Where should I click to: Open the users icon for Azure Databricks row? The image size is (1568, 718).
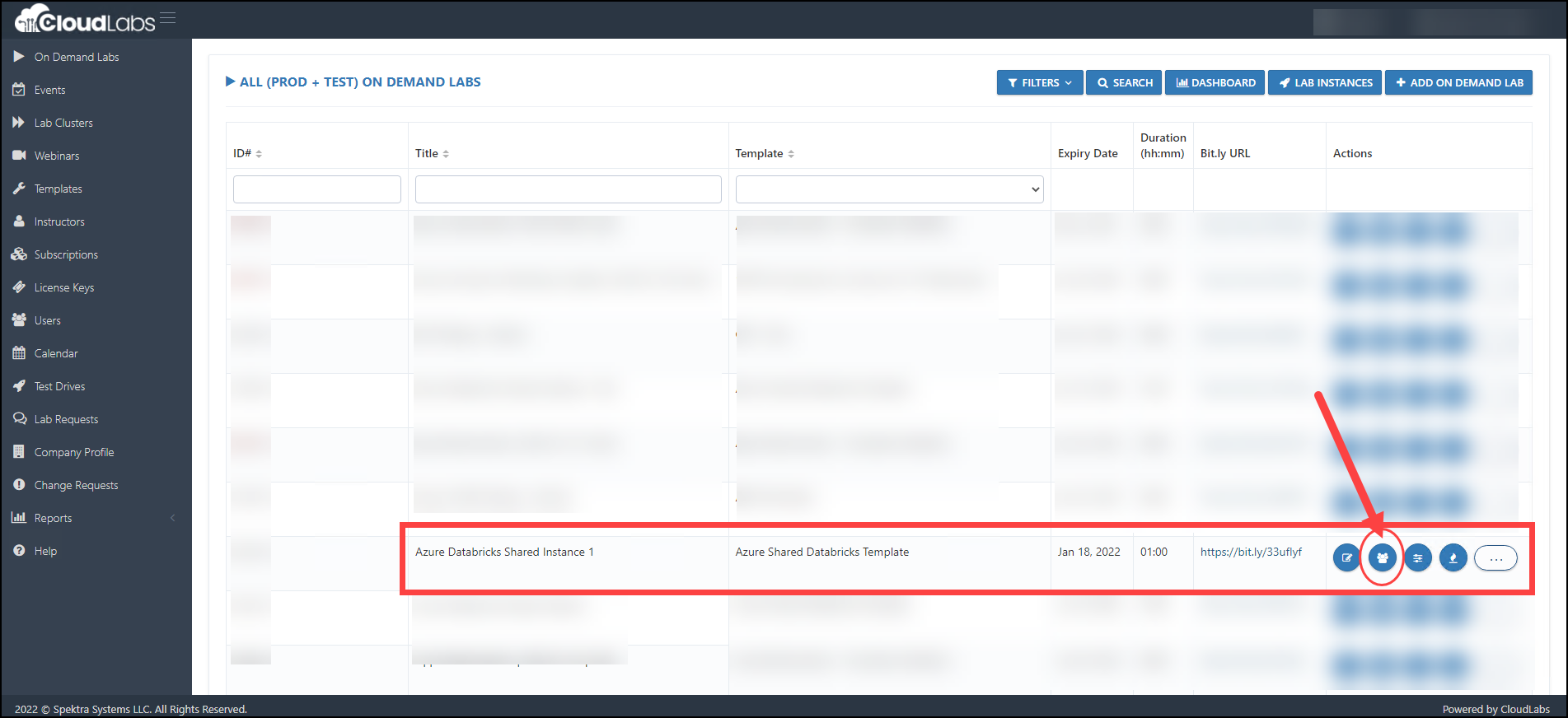1382,558
